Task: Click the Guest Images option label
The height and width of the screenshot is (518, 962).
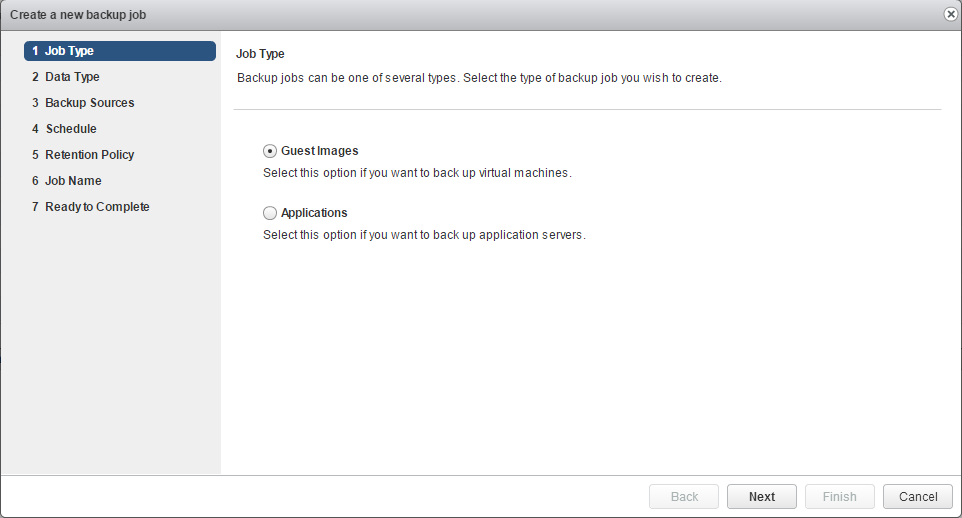Action: pos(319,151)
